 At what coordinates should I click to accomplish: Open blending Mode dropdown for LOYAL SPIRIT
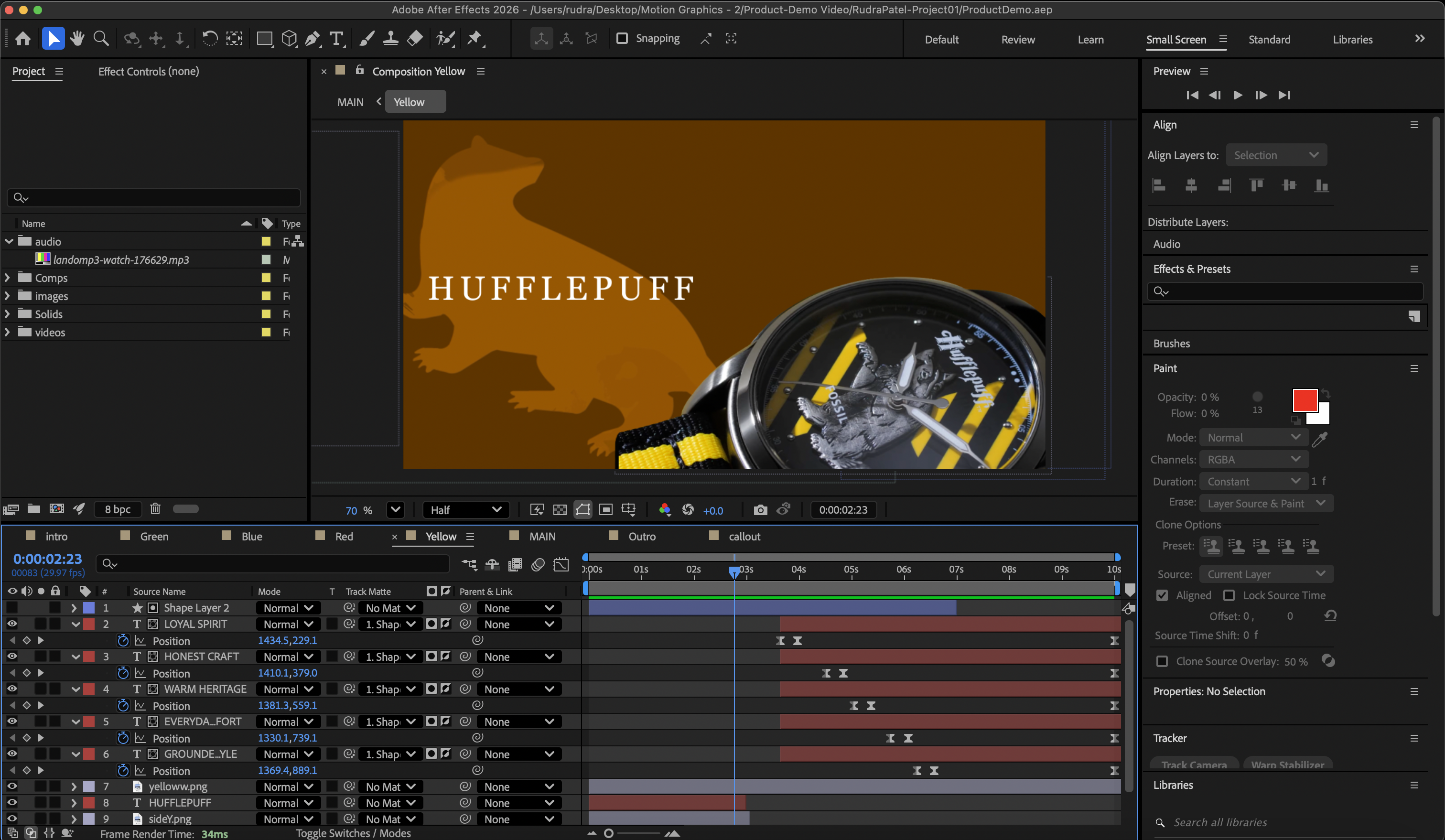pos(288,624)
